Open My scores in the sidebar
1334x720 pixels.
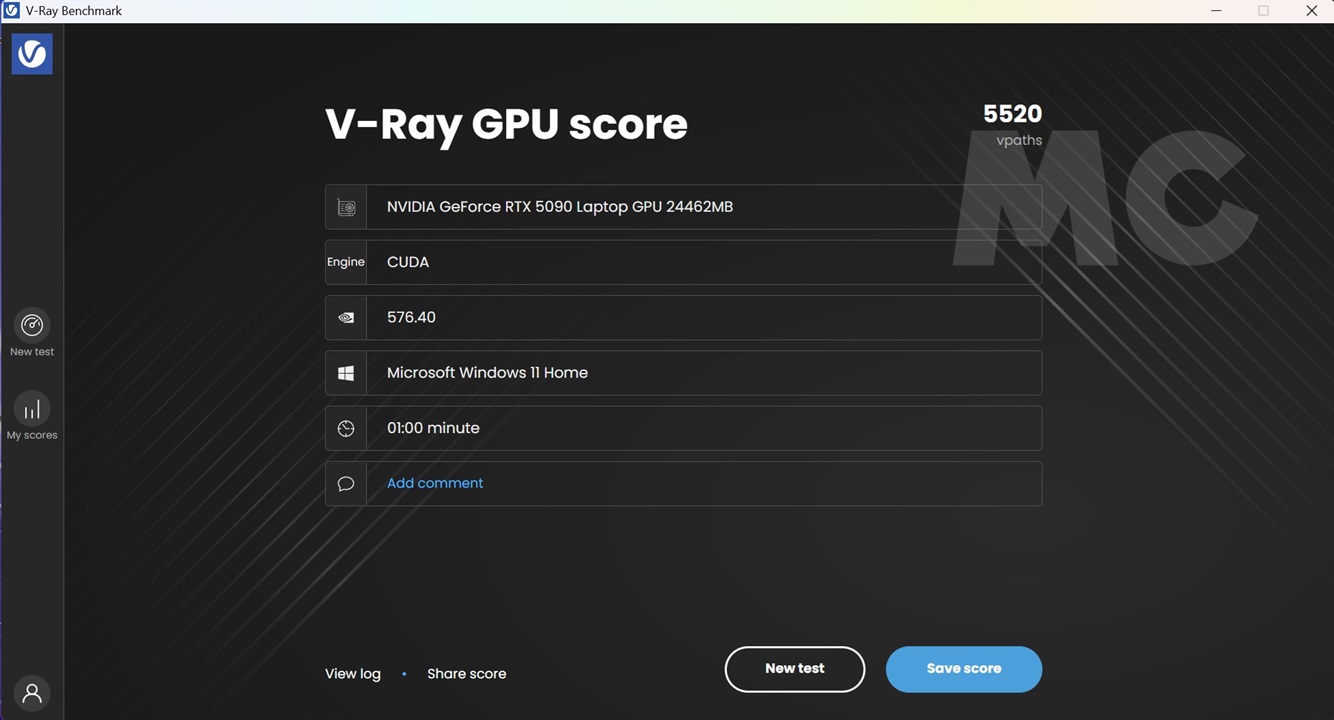coord(32,409)
